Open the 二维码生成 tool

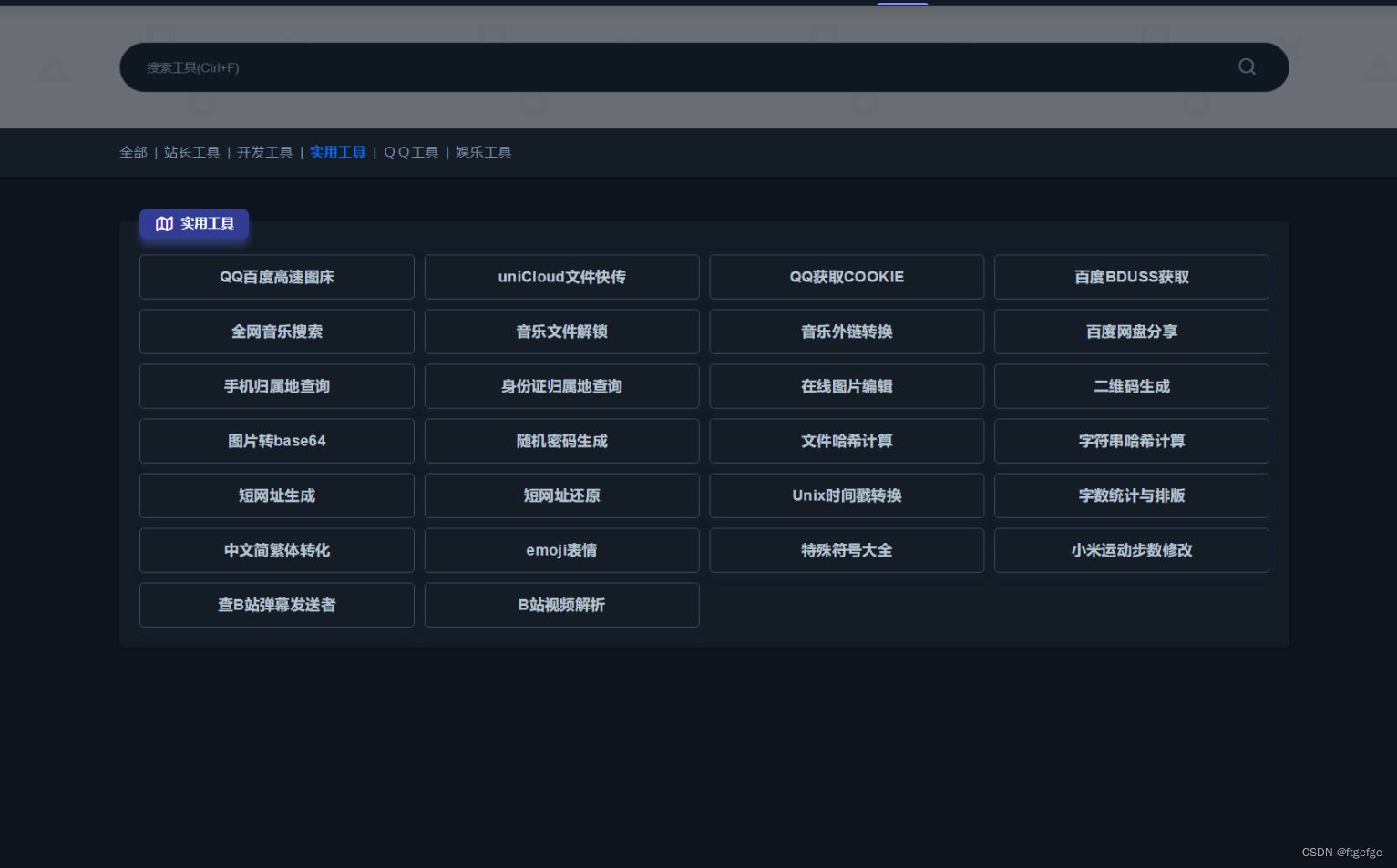1131,386
